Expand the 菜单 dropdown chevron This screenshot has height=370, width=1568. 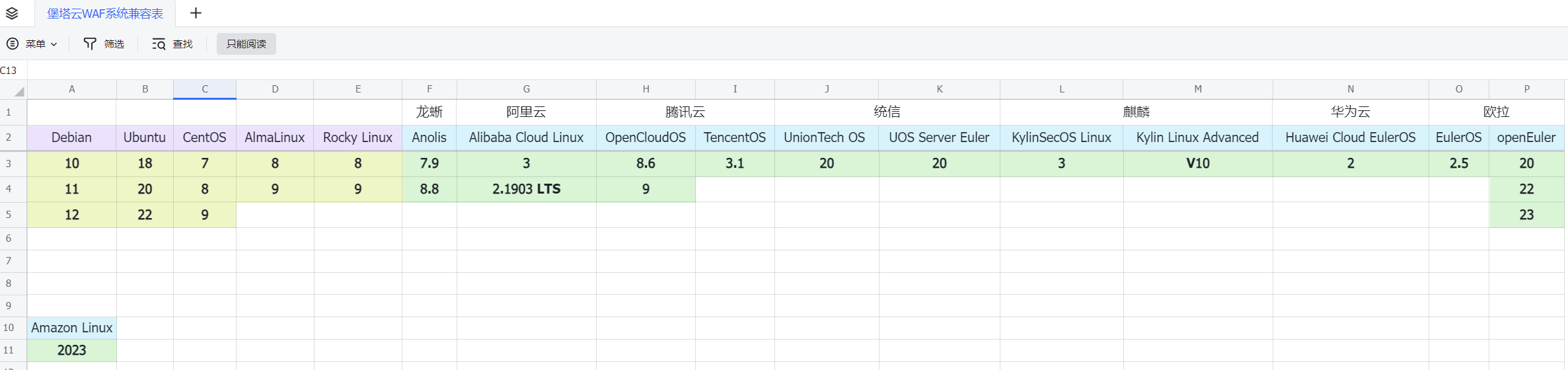tap(54, 44)
